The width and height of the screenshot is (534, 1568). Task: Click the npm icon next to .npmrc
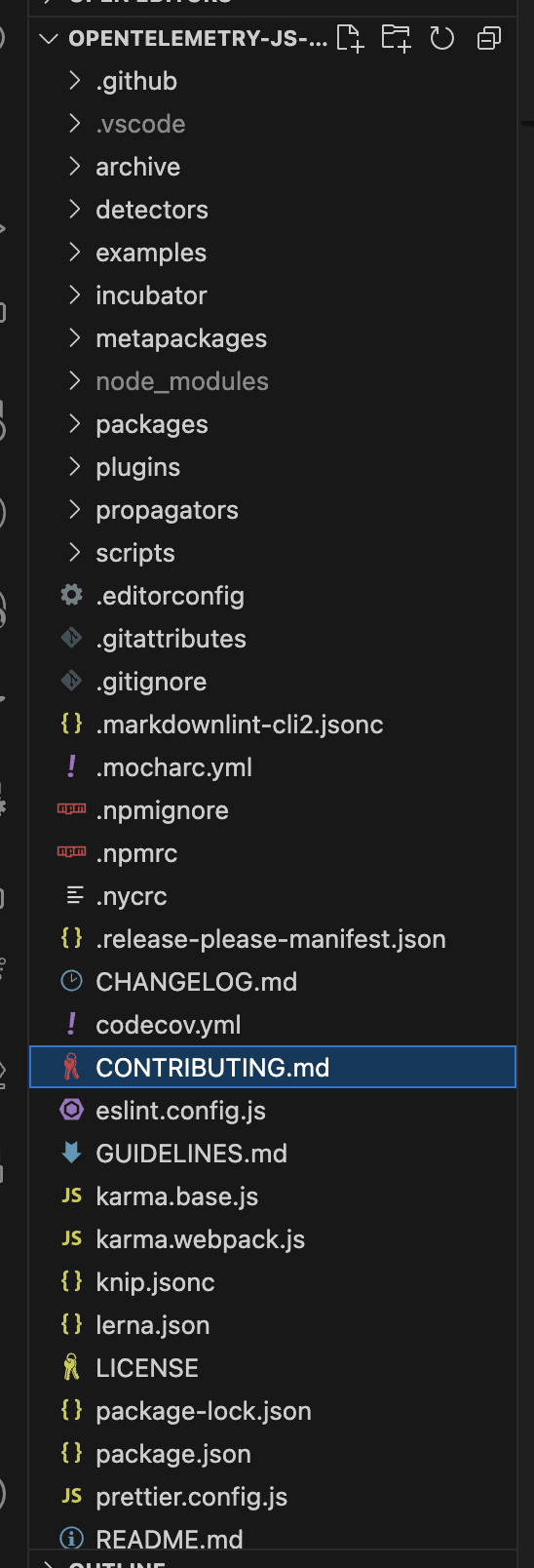click(71, 852)
